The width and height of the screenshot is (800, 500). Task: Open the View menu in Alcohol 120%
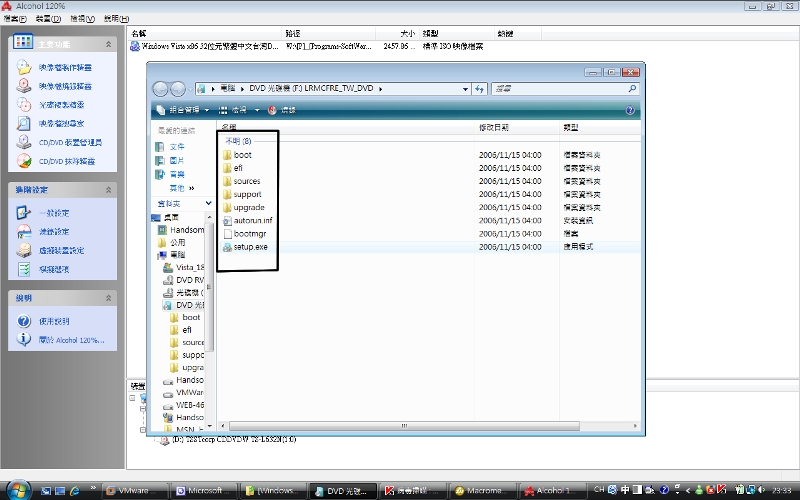[x=83, y=19]
